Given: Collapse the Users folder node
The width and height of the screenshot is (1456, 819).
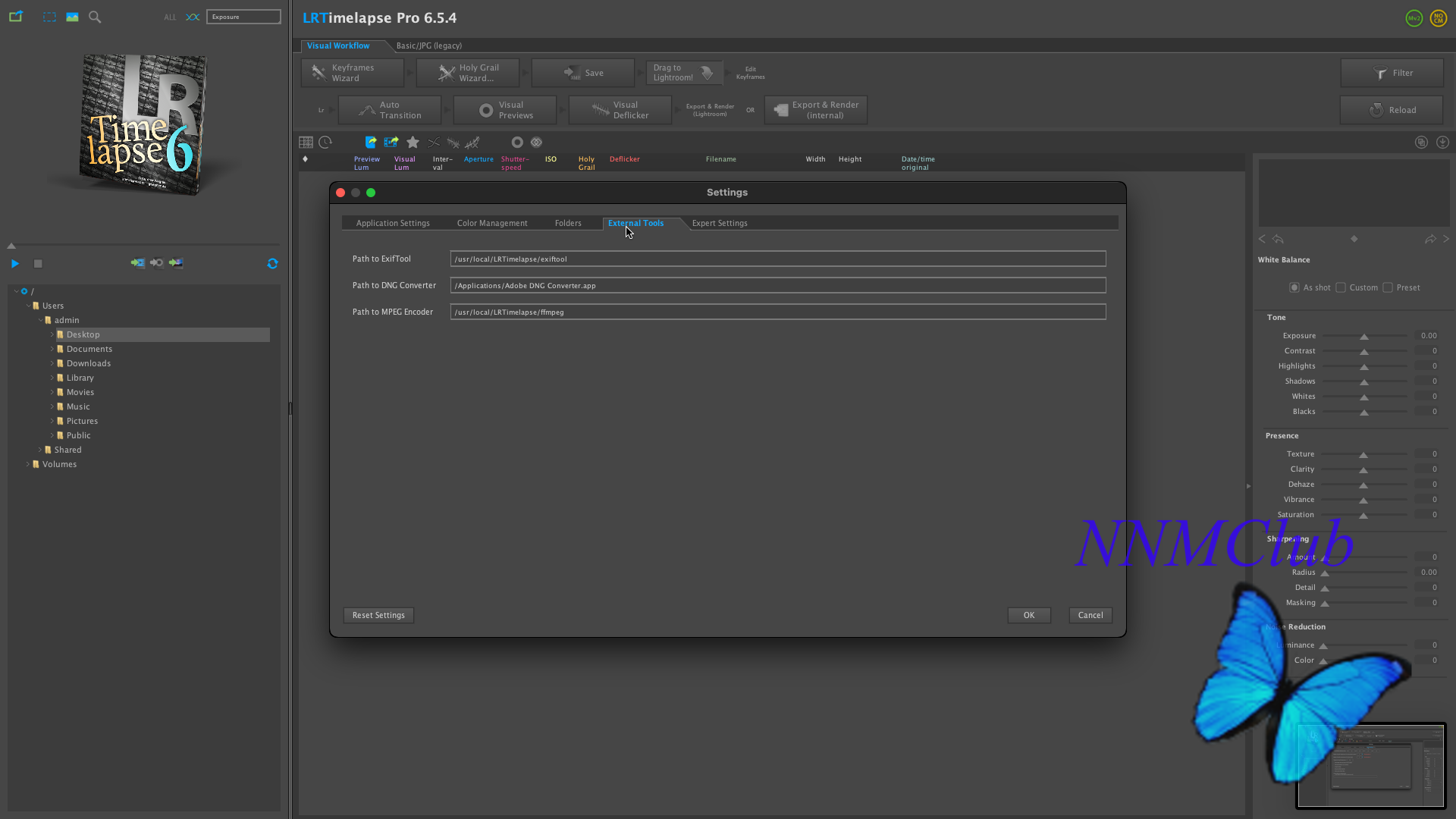Looking at the screenshot, I should [x=28, y=306].
